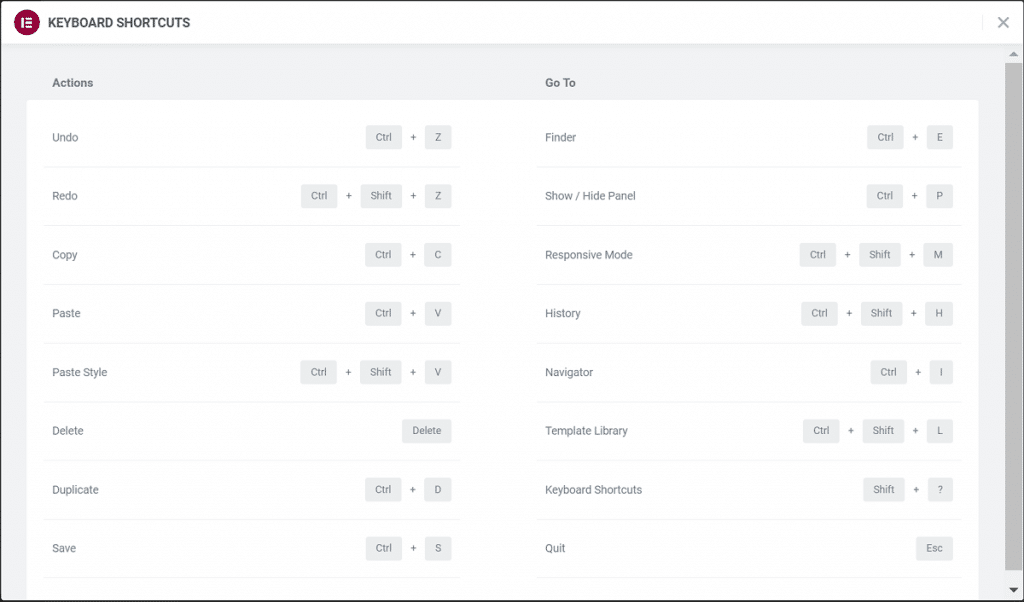Click the S key in Save row
Image resolution: width=1024 pixels, height=602 pixels.
438,548
